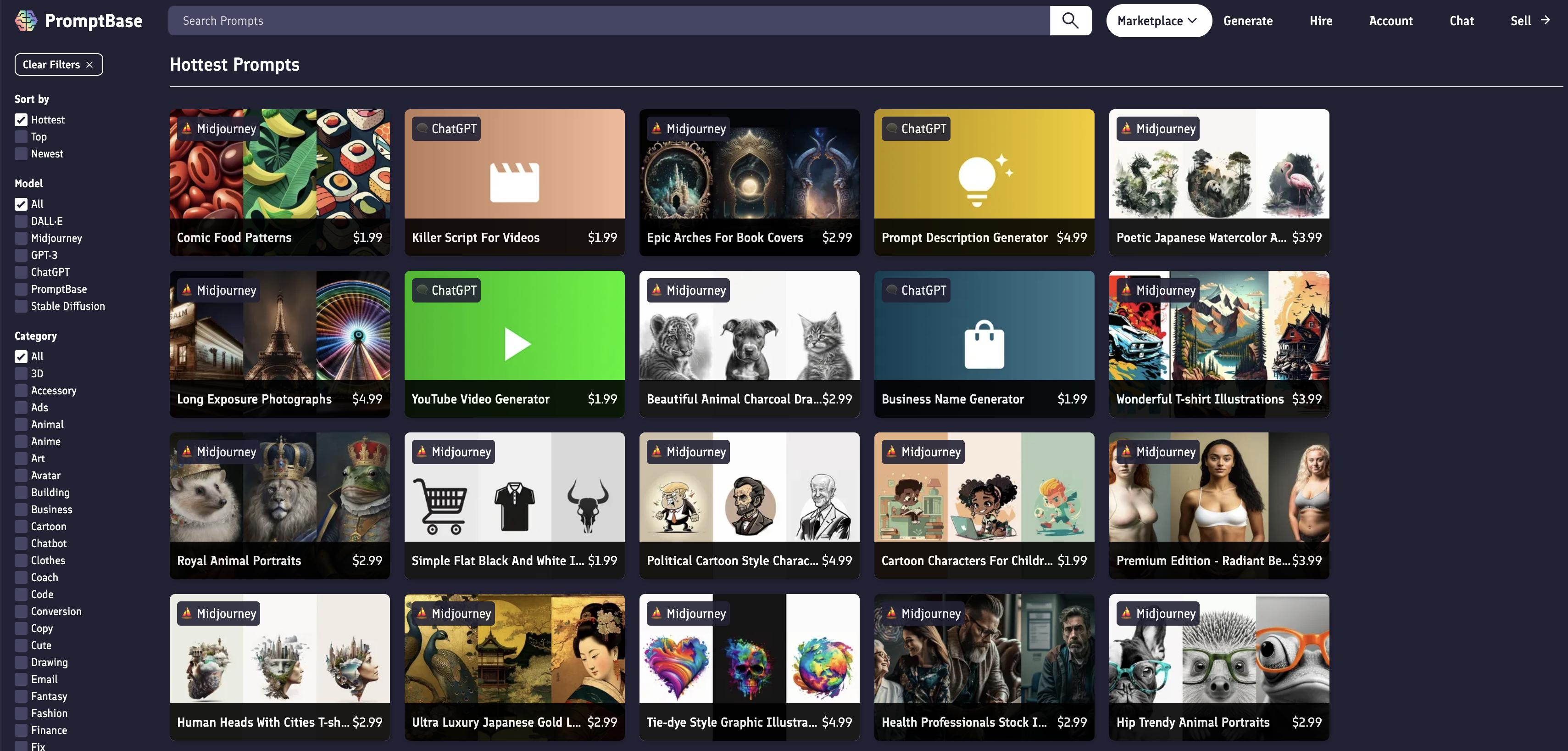
Task: Open the Comic Food Patterns prompt thumbnail
Action: point(279,164)
